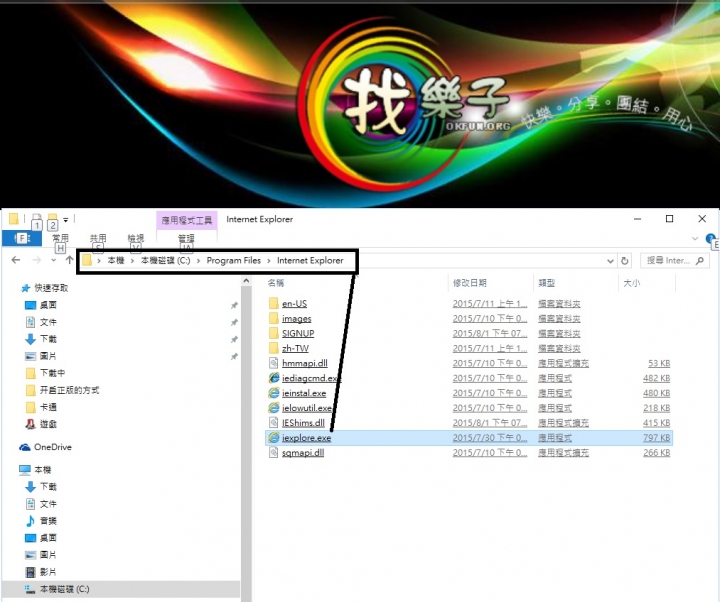Open 开启正版的方式 folder
This screenshot has width=720, height=602.
point(62,390)
